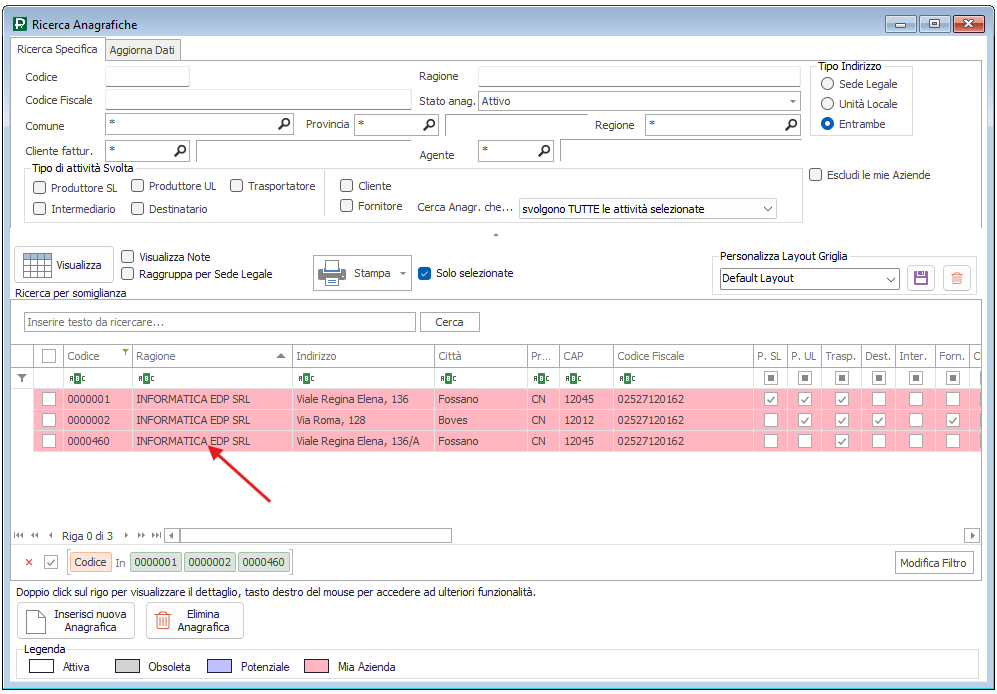Viewport: 997px width, 694px height.
Task: Click the Comune field search magnifier
Action: coord(284,124)
